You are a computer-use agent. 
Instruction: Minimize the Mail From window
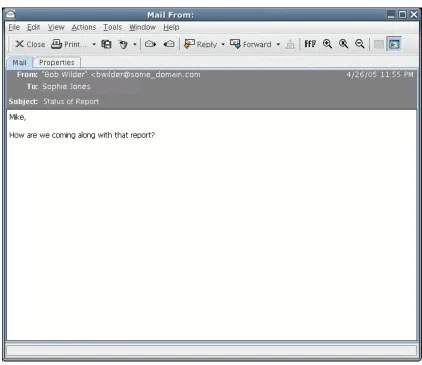pos(391,15)
